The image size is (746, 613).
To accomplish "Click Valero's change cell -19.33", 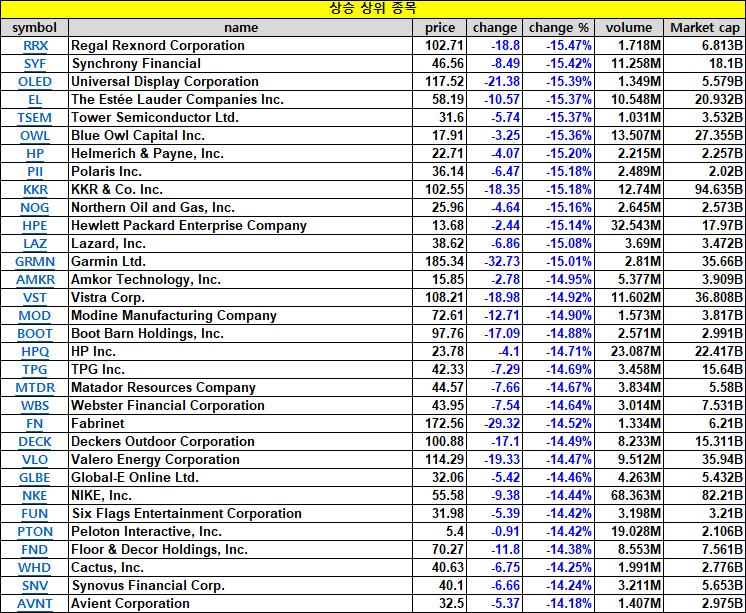I will 495,460.
